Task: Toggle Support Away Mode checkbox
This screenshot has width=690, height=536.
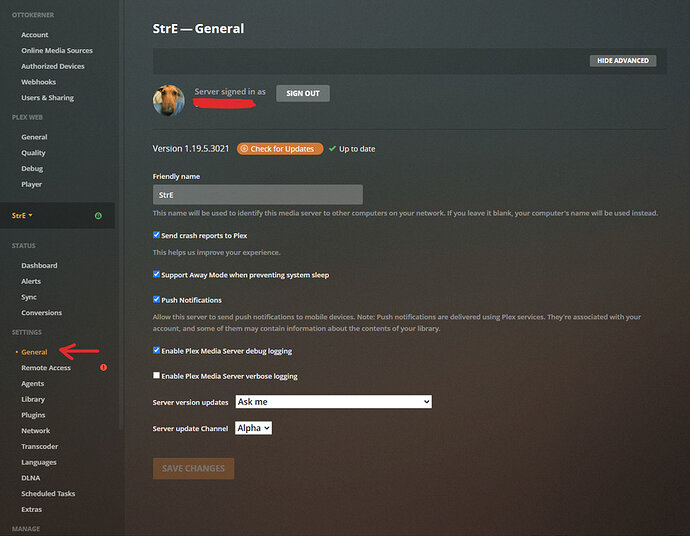Action: click(156, 274)
